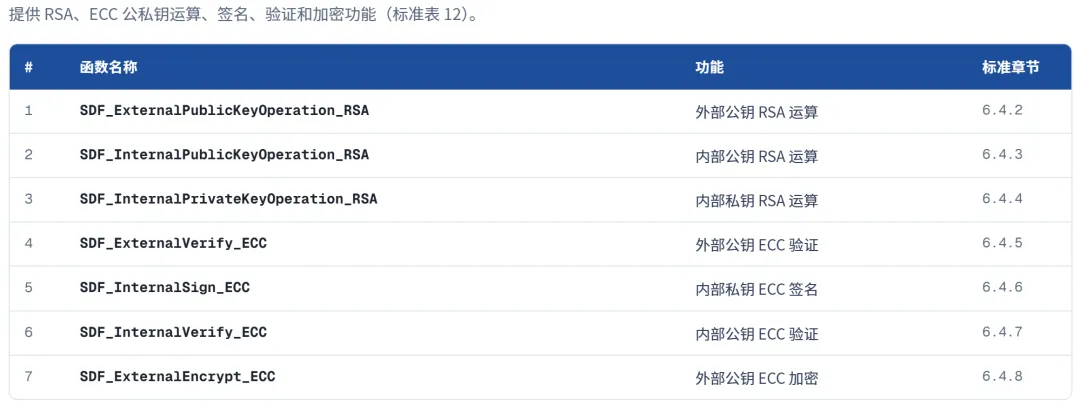Click the 内部私钥 ECC 签名 cell
1080x406 pixels.
(757, 289)
